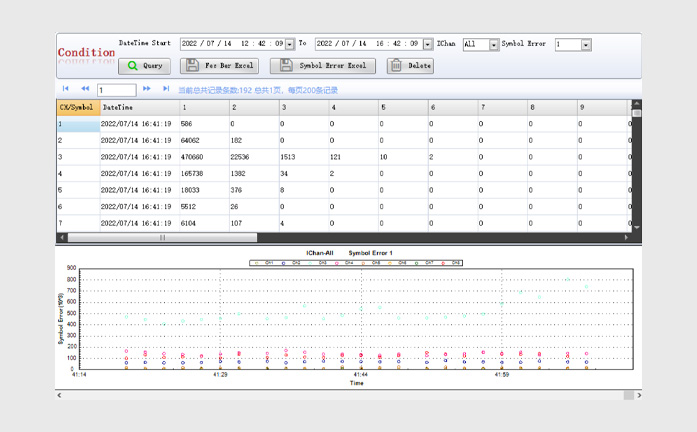Click the page number input field

click(x=116, y=90)
